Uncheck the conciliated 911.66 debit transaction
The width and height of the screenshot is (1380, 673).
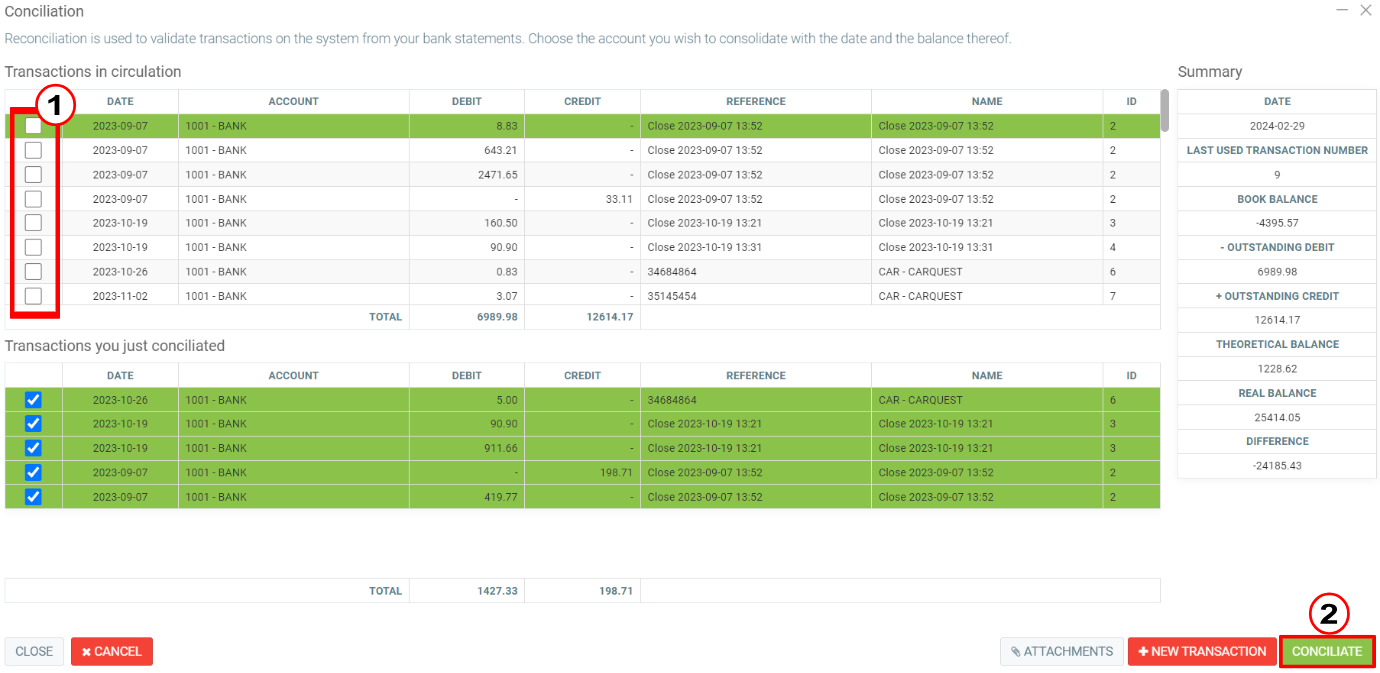[x=33, y=448]
